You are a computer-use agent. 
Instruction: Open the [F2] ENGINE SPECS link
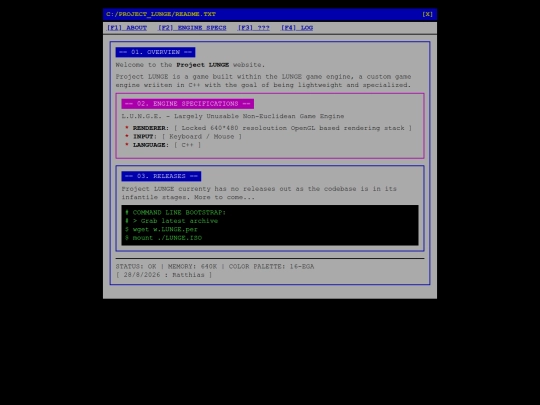[192, 28]
